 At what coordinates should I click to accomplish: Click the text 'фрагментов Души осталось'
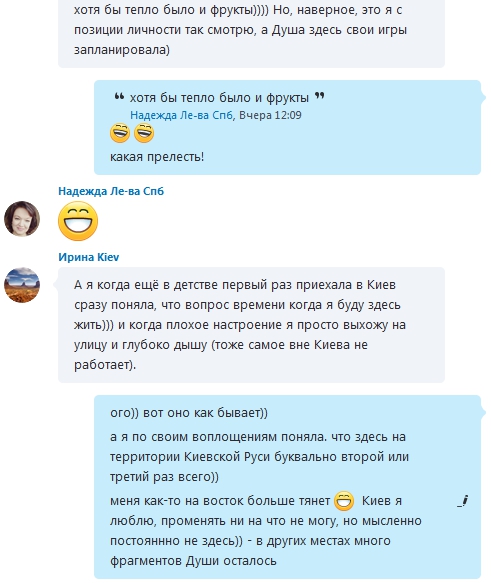pyautogui.click(x=193, y=561)
